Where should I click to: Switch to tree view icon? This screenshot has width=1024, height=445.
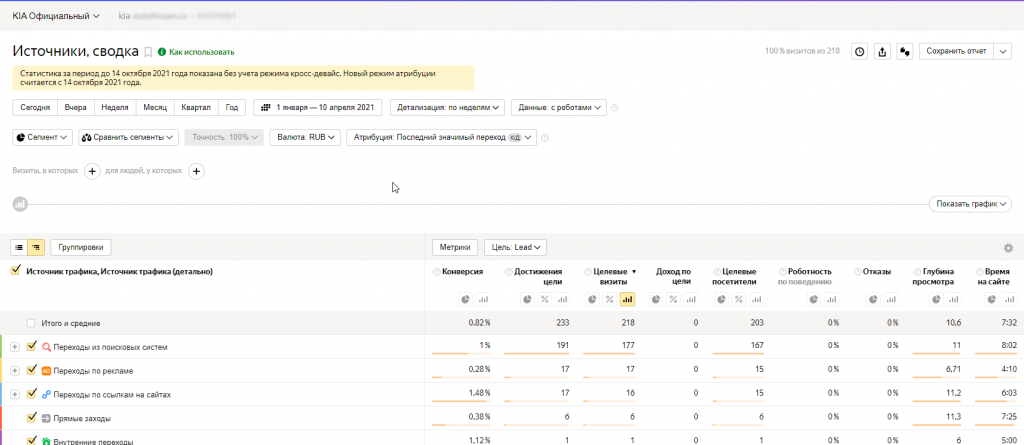[x=37, y=247]
